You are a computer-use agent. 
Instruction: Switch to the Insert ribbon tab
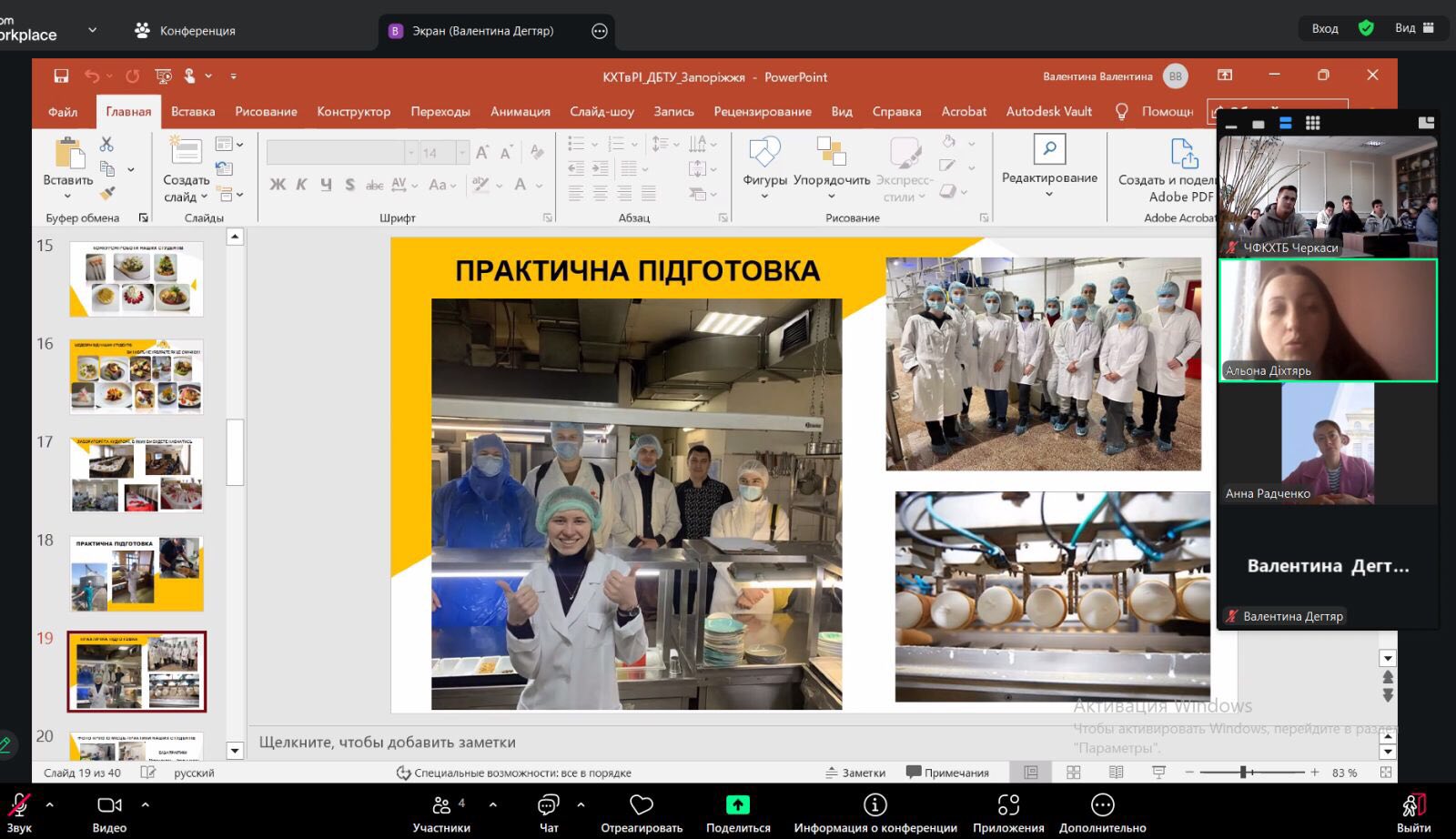click(193, 111)
